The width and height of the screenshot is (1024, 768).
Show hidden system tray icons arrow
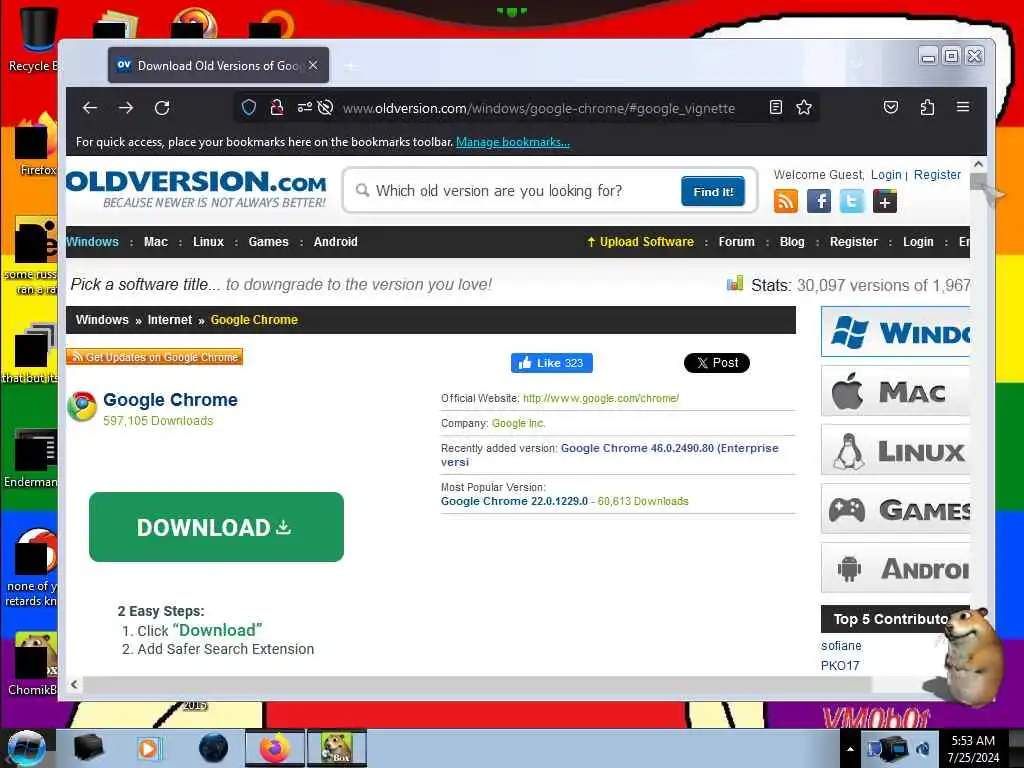(x=850, y=750)
